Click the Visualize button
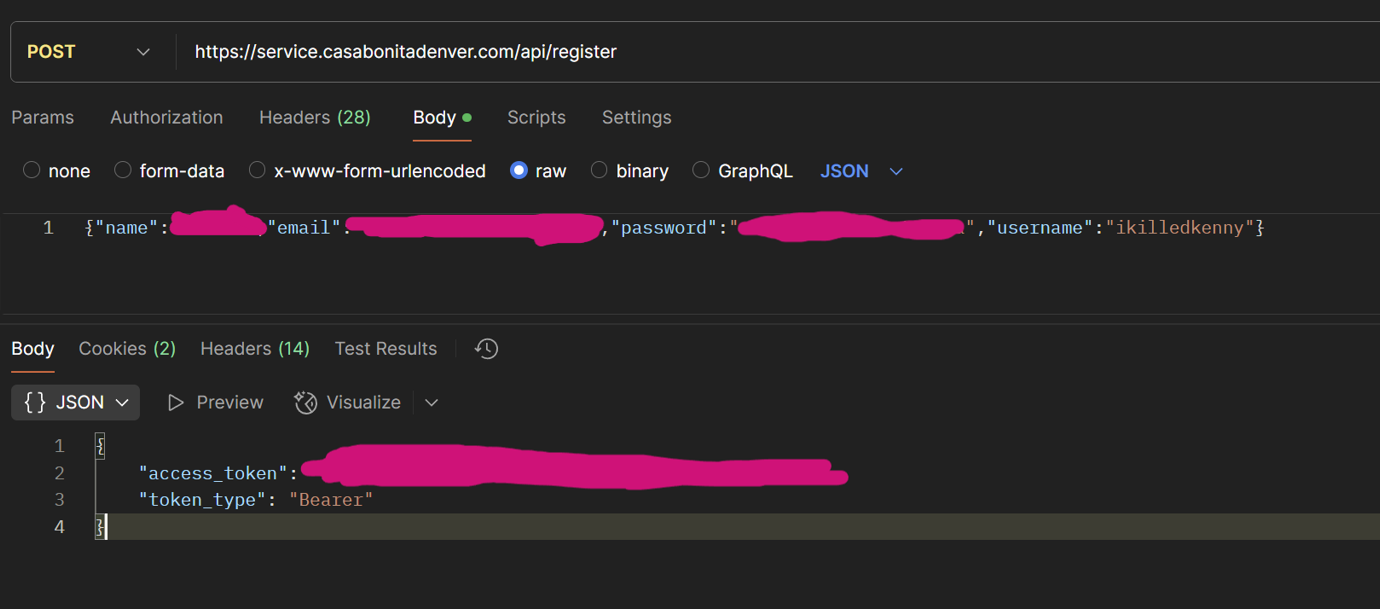Screen dimensions: 1380x609 click(348, 402)
